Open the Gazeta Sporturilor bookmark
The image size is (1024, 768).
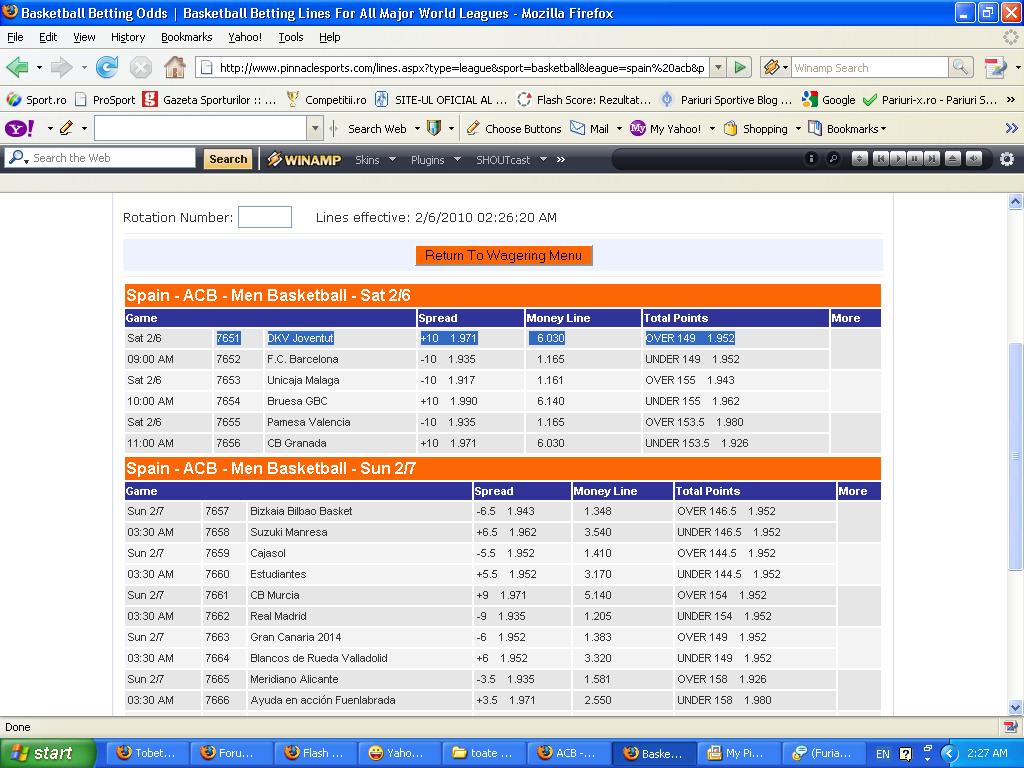pyautogui.click(x=210, y=100)
